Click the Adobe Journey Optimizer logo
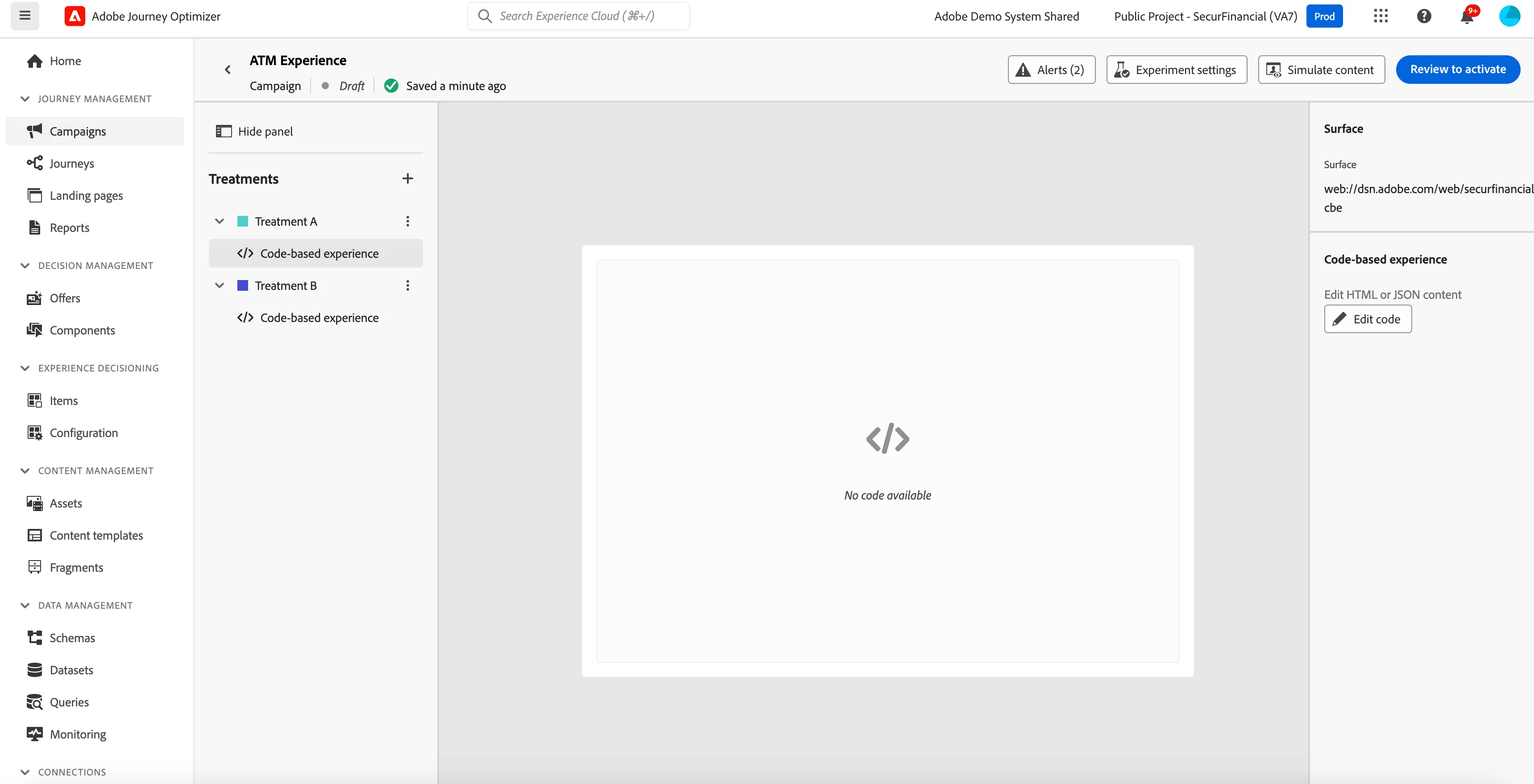Image resolution: width=1534 pixels, height=784 pixels. click(x=75, y=16)
